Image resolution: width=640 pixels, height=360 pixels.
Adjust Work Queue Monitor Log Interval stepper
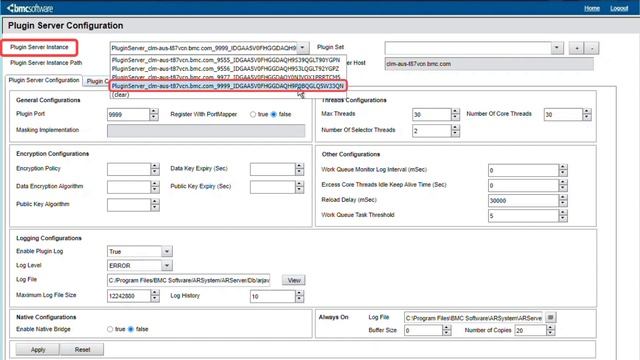tap(563, 170)
